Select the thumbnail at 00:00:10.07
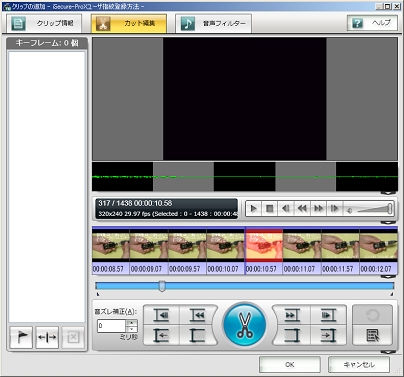Viewport: 404px width, 377px height. click(226, 251)
